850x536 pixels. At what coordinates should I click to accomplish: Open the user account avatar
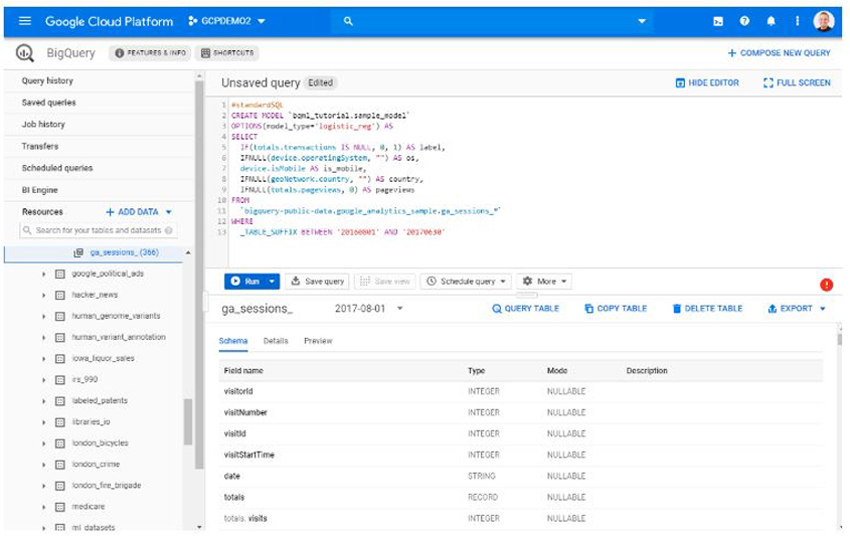point(823,21)
